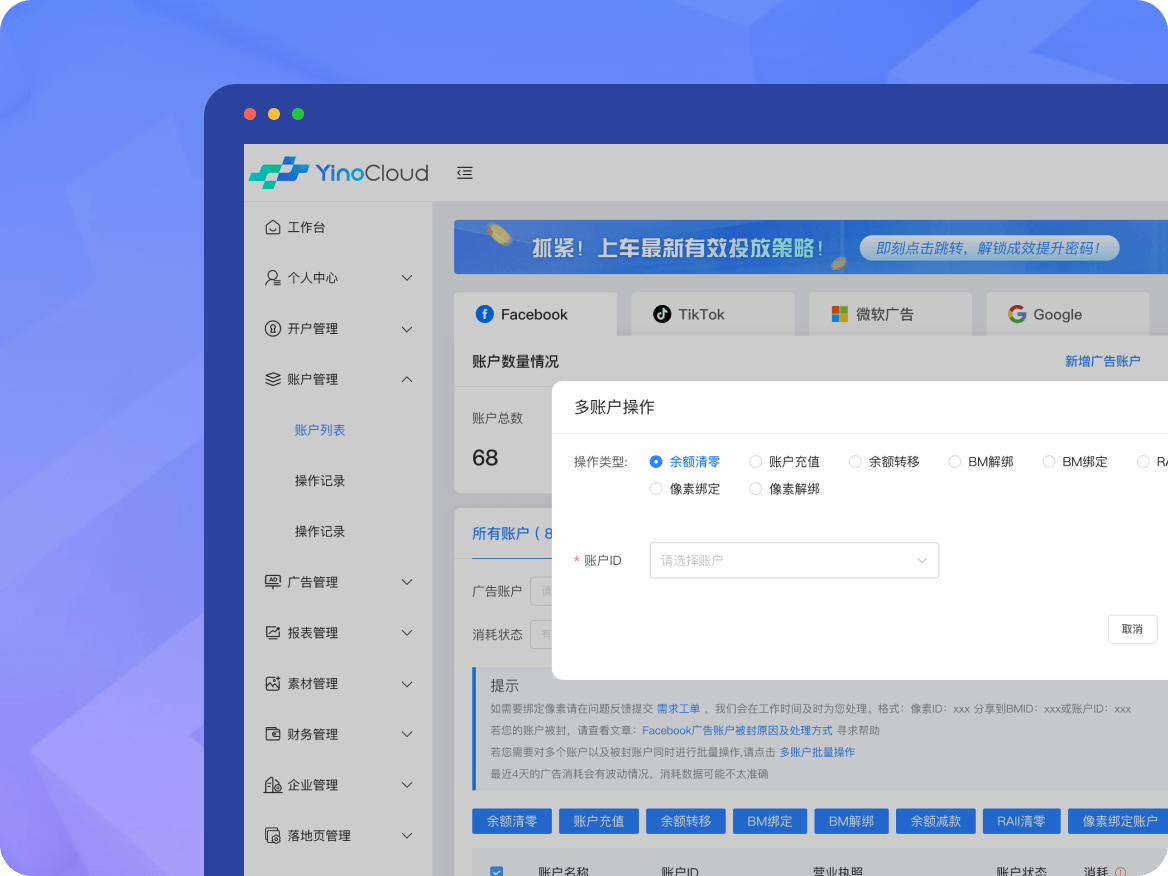This screenshot has height=876, width=1168.
Task: Click the 开户管理 lock icon
Action: point(273,328)
